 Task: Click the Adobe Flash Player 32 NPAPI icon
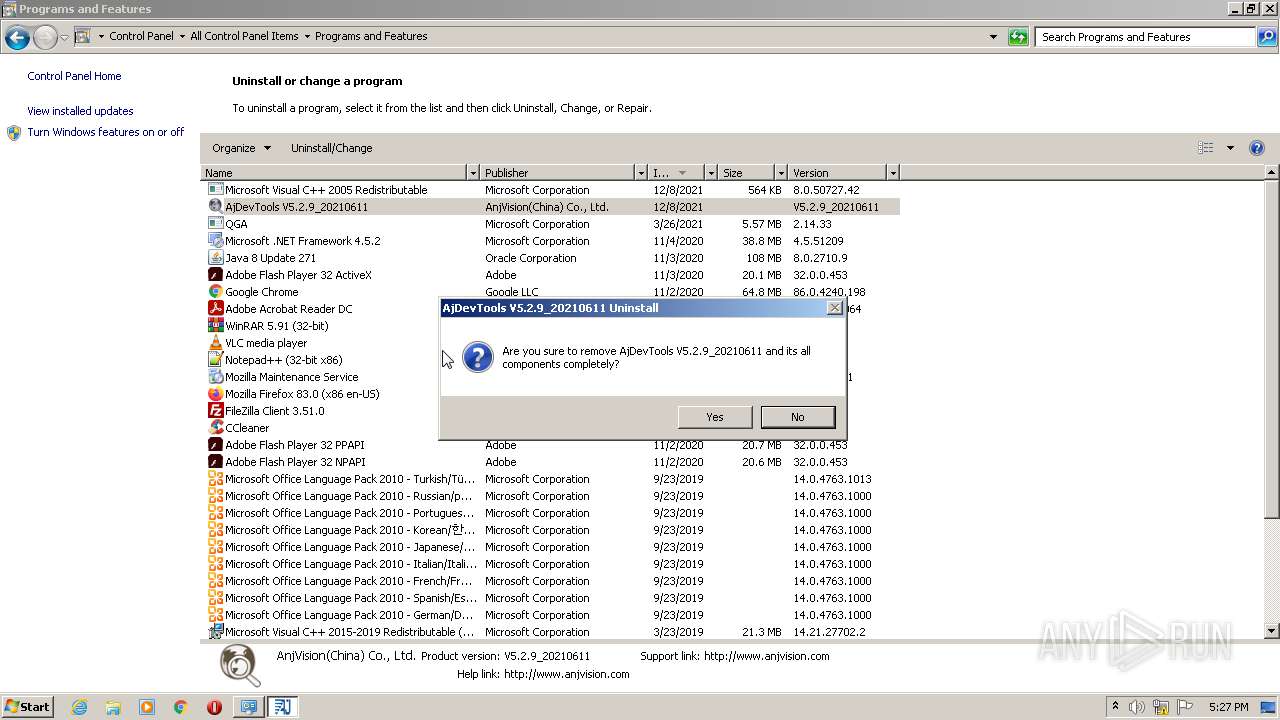[x=215, y=461]
